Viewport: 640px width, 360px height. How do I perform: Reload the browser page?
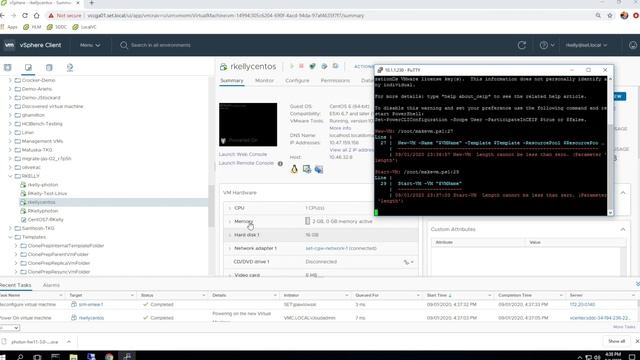(x=25, y=16)
